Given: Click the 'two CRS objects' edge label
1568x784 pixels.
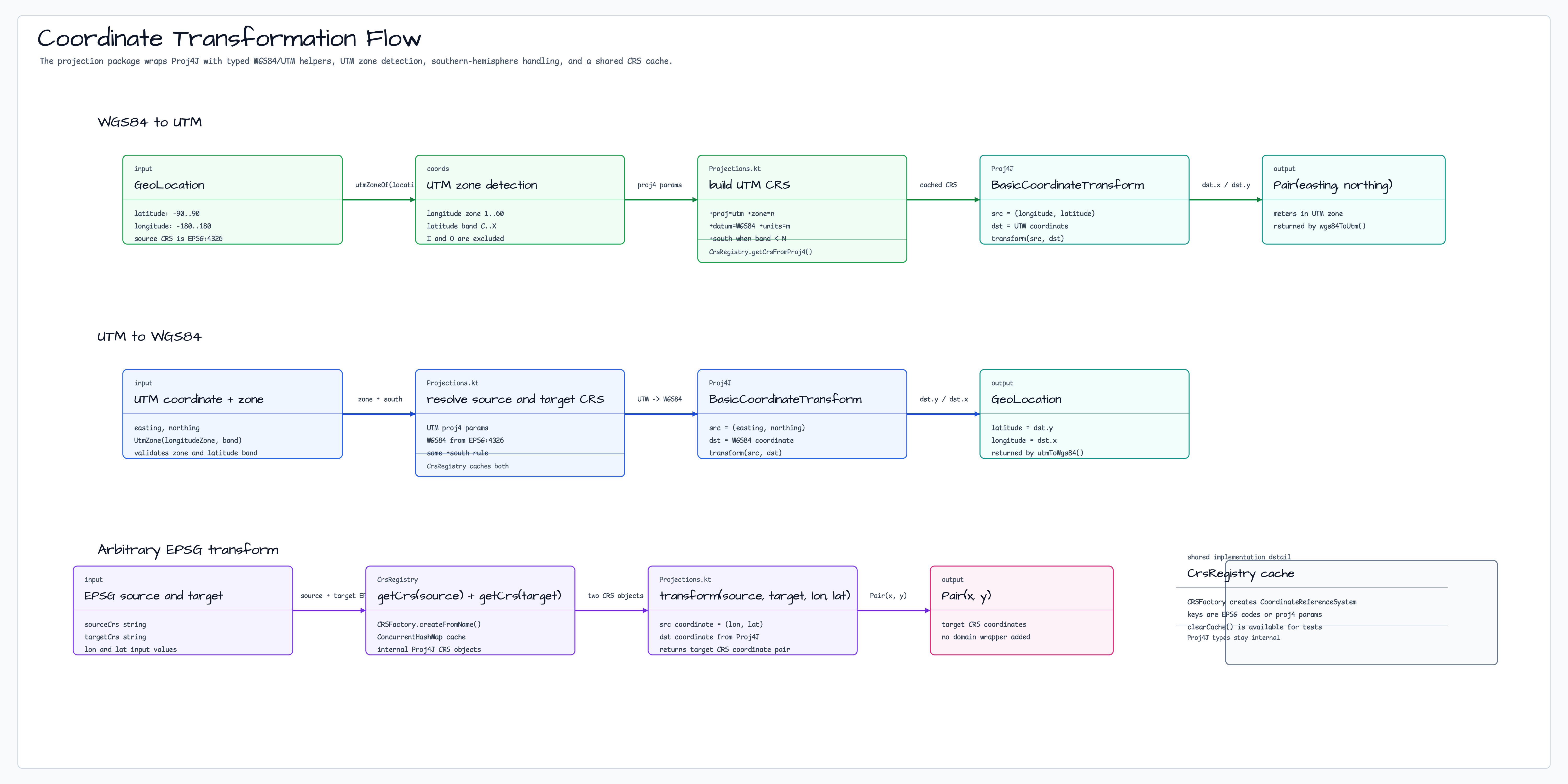Looking at the screenshot, I should pos(615,596).
